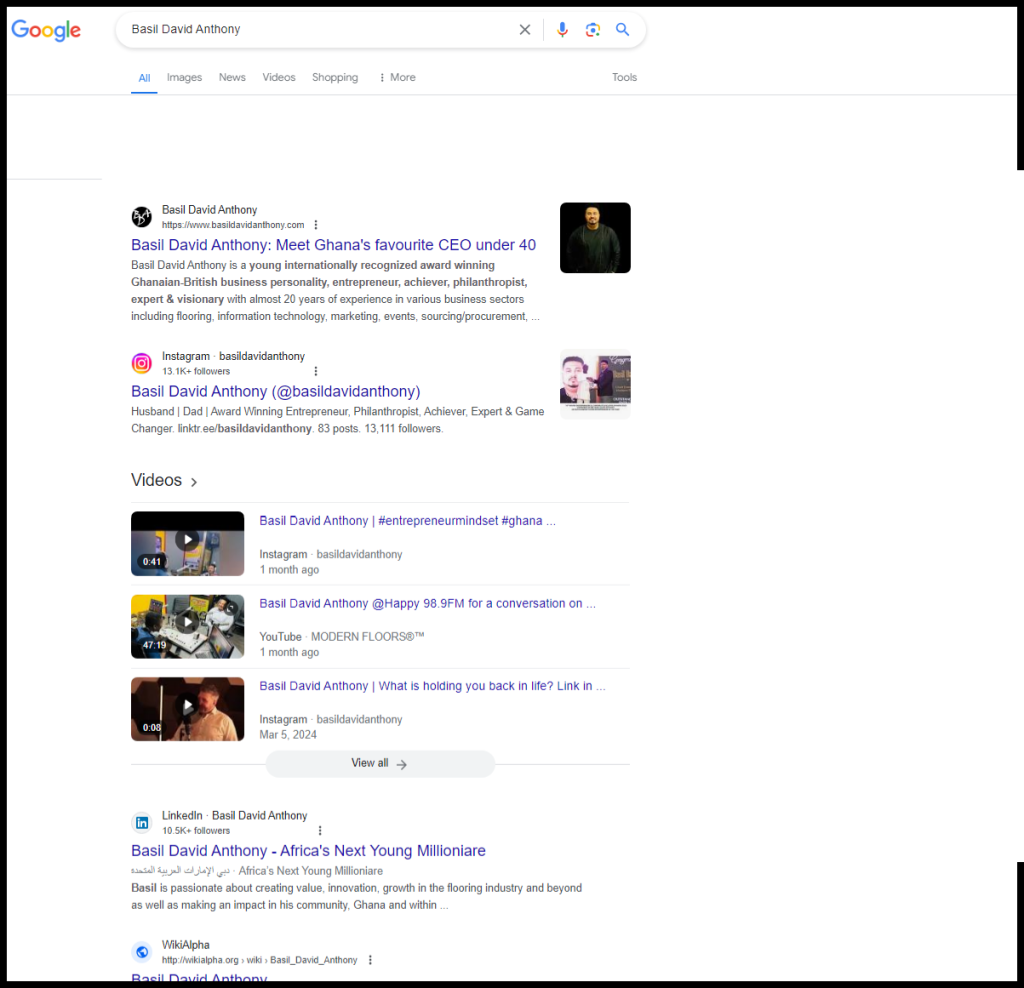Expand the Videos section chevron
This screenshot has height=988, width=1024.
(x=194, y=482)
